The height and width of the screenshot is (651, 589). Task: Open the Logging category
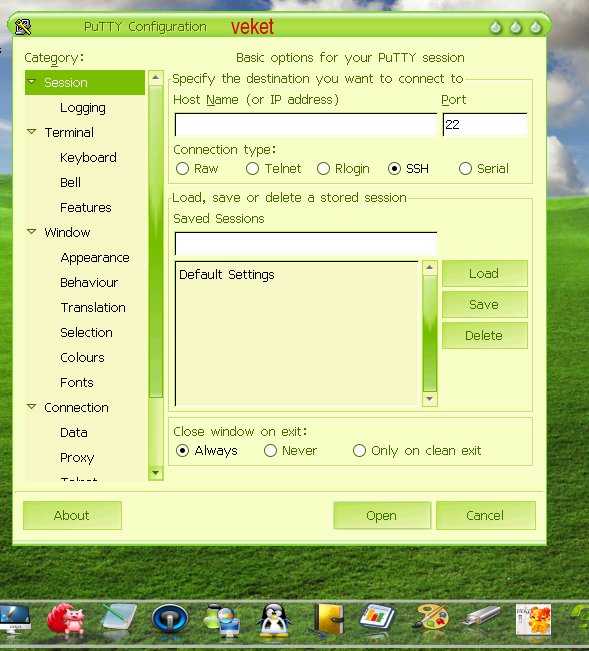click(x=83, y=108)
